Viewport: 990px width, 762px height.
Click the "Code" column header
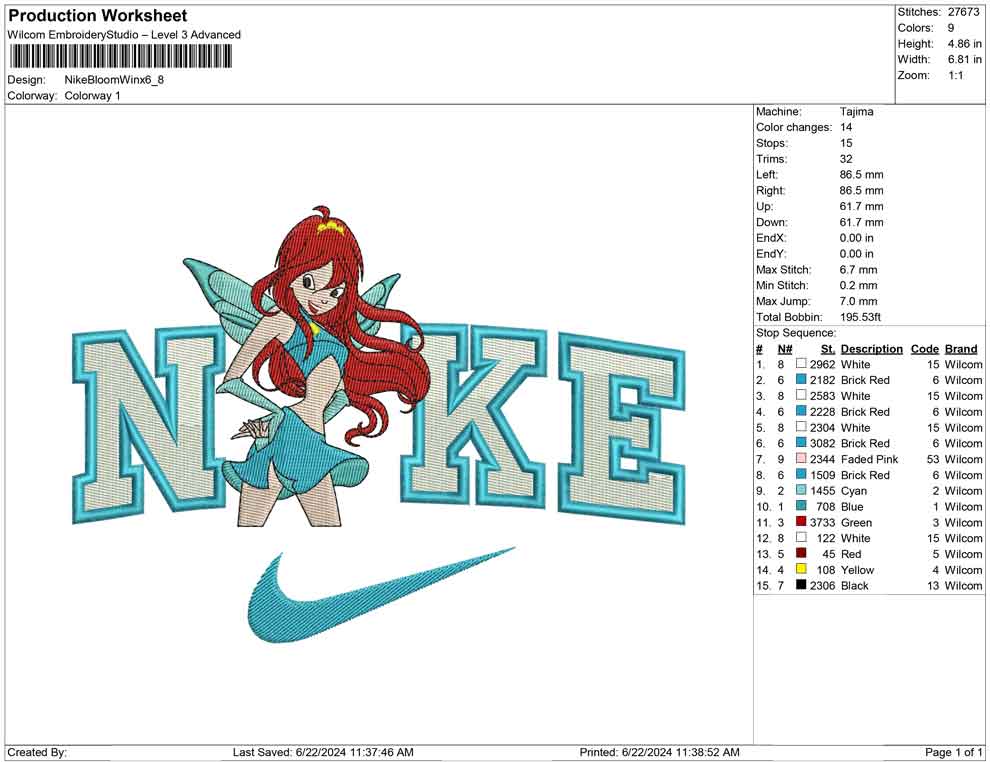(925, 348)
